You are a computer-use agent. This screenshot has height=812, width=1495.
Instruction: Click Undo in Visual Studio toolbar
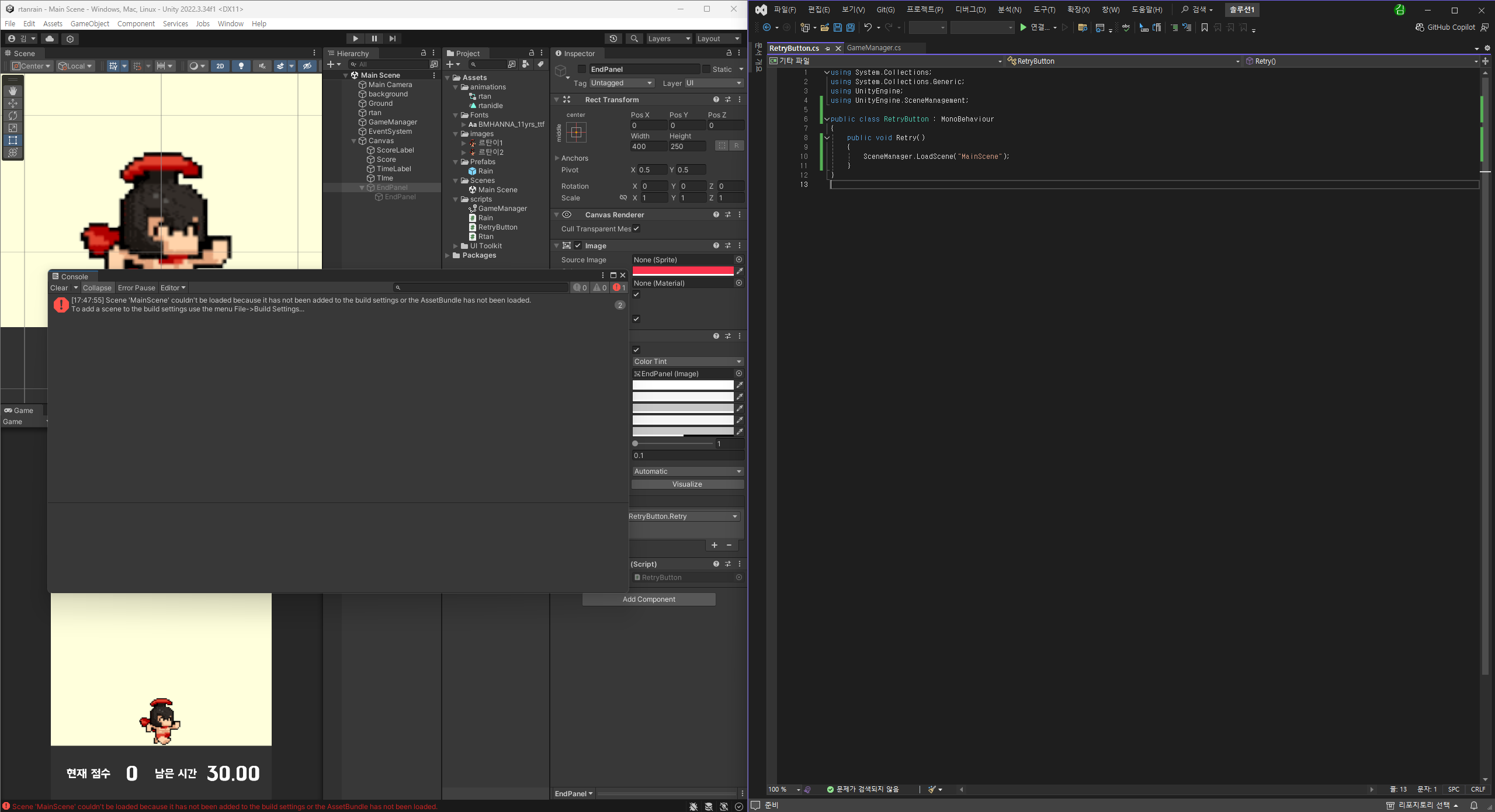pos(868,27)
